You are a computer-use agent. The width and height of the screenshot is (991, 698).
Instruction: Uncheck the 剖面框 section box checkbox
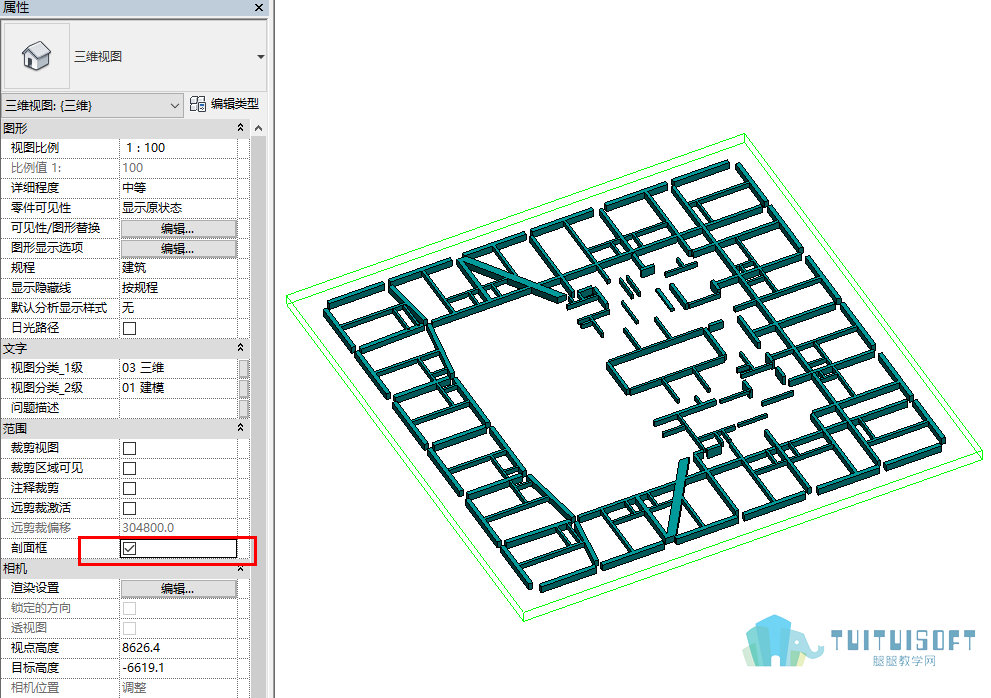click(130, 548)
